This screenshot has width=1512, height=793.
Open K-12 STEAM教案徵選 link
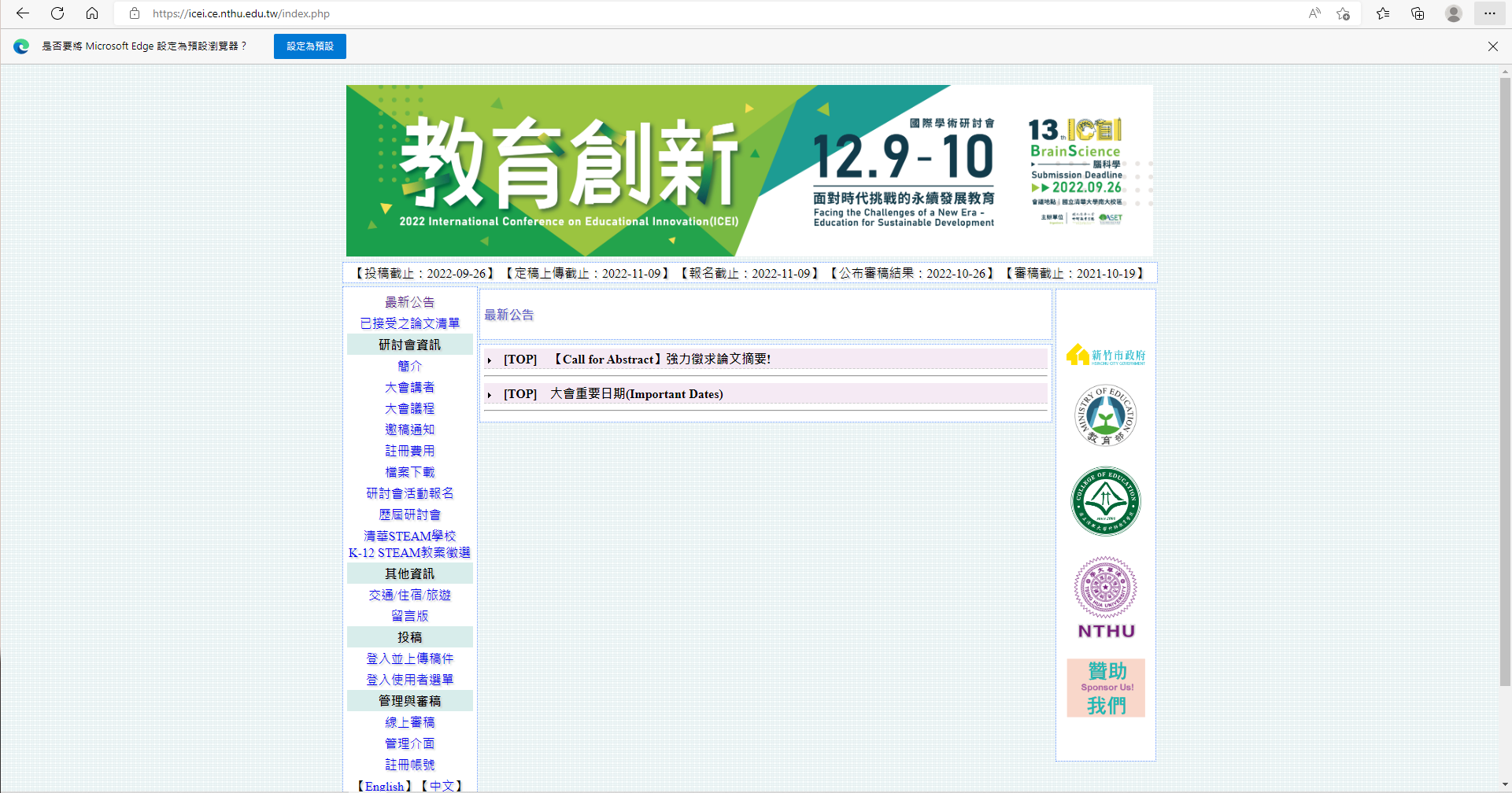click(409, 553)
